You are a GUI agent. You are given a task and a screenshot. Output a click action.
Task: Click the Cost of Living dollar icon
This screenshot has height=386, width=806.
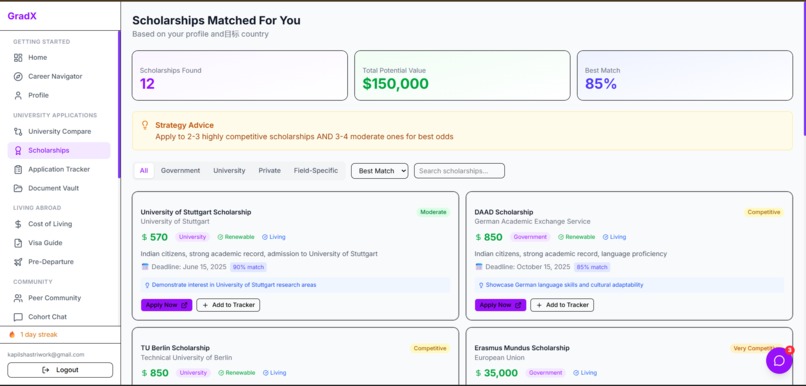pyautogui.click(x=18, y=224)
